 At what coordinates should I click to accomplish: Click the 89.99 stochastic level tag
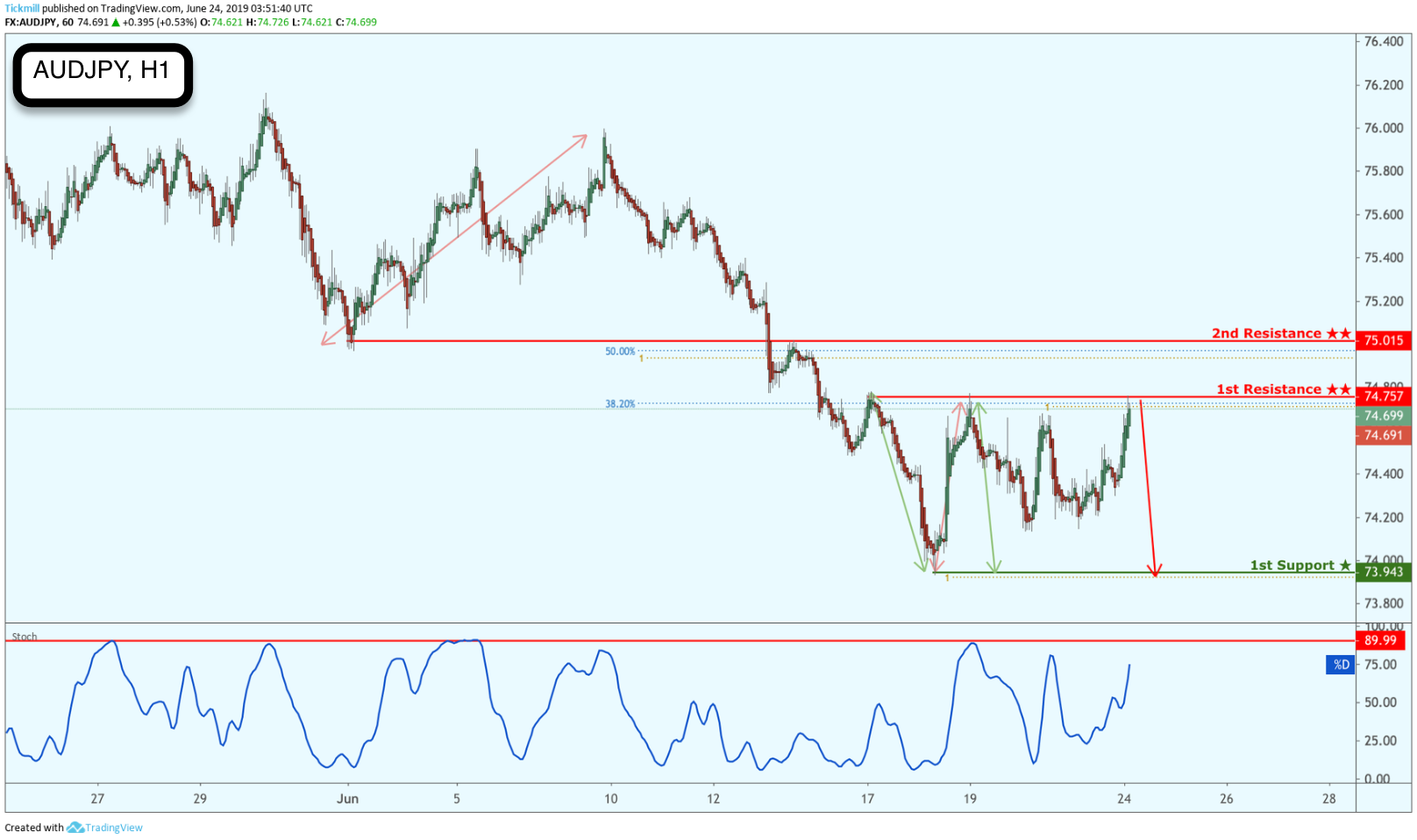(1380, 641)
